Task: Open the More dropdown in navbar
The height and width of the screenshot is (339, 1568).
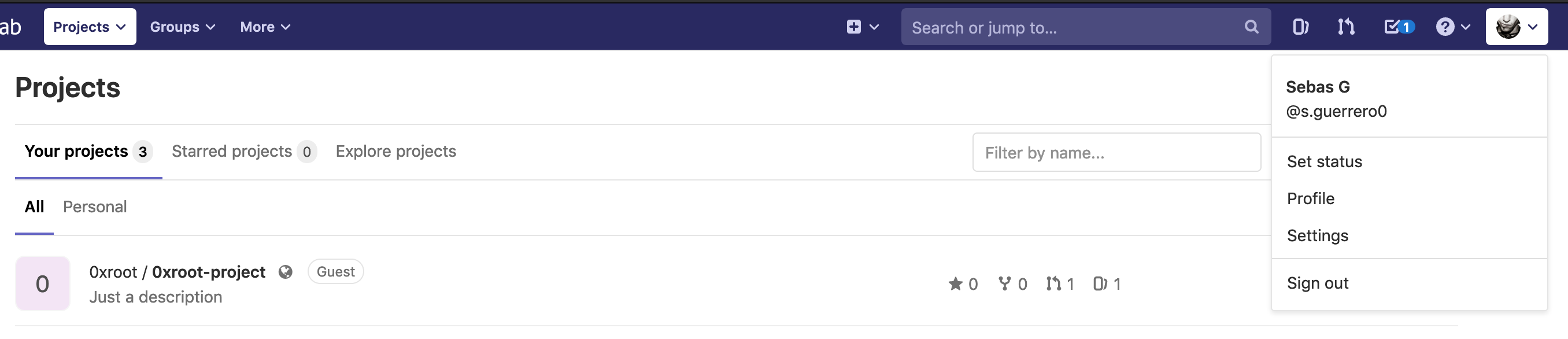Action: click(265, 27)
